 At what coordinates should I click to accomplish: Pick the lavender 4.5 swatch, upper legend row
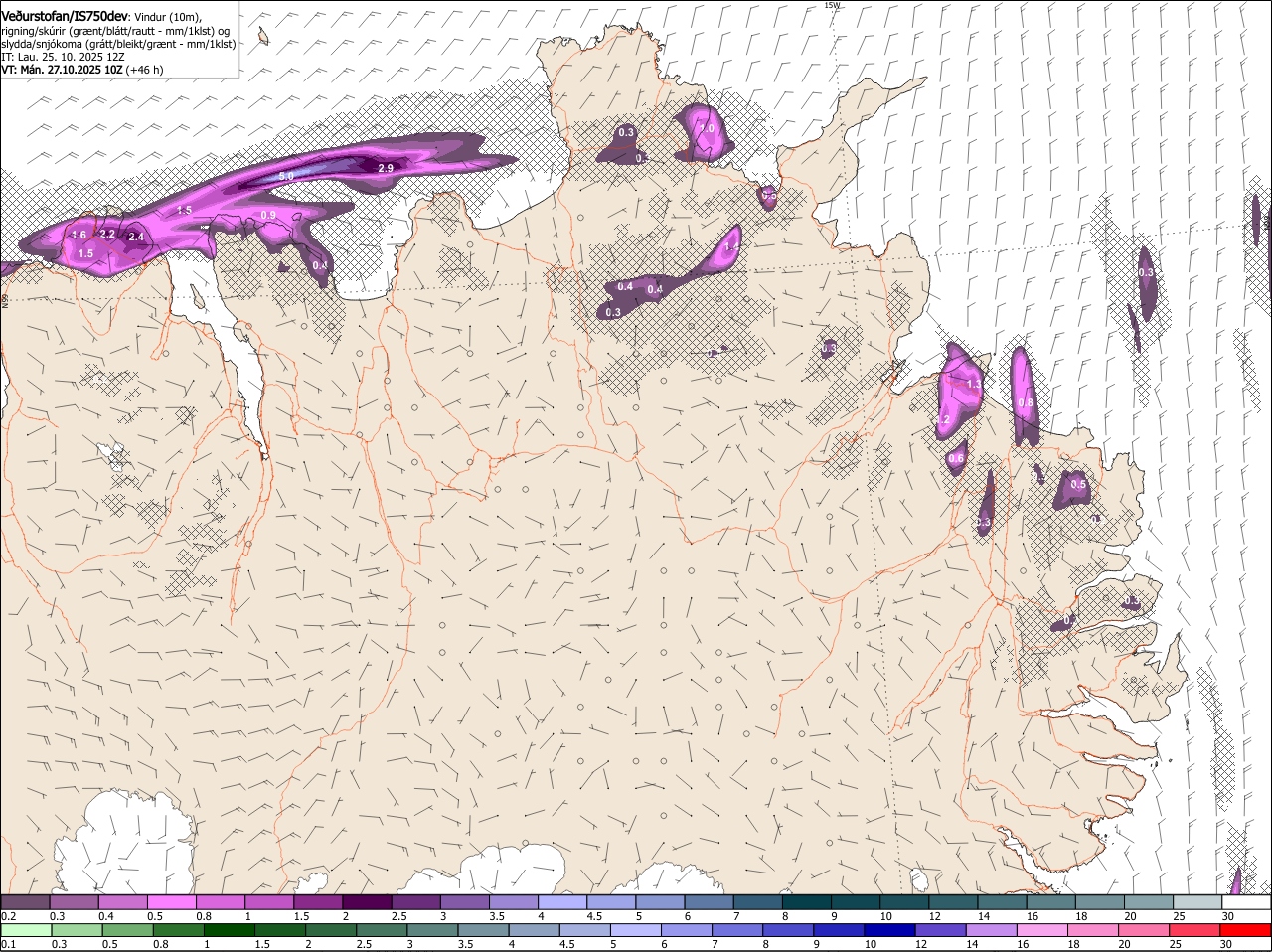tap(611, 901)
